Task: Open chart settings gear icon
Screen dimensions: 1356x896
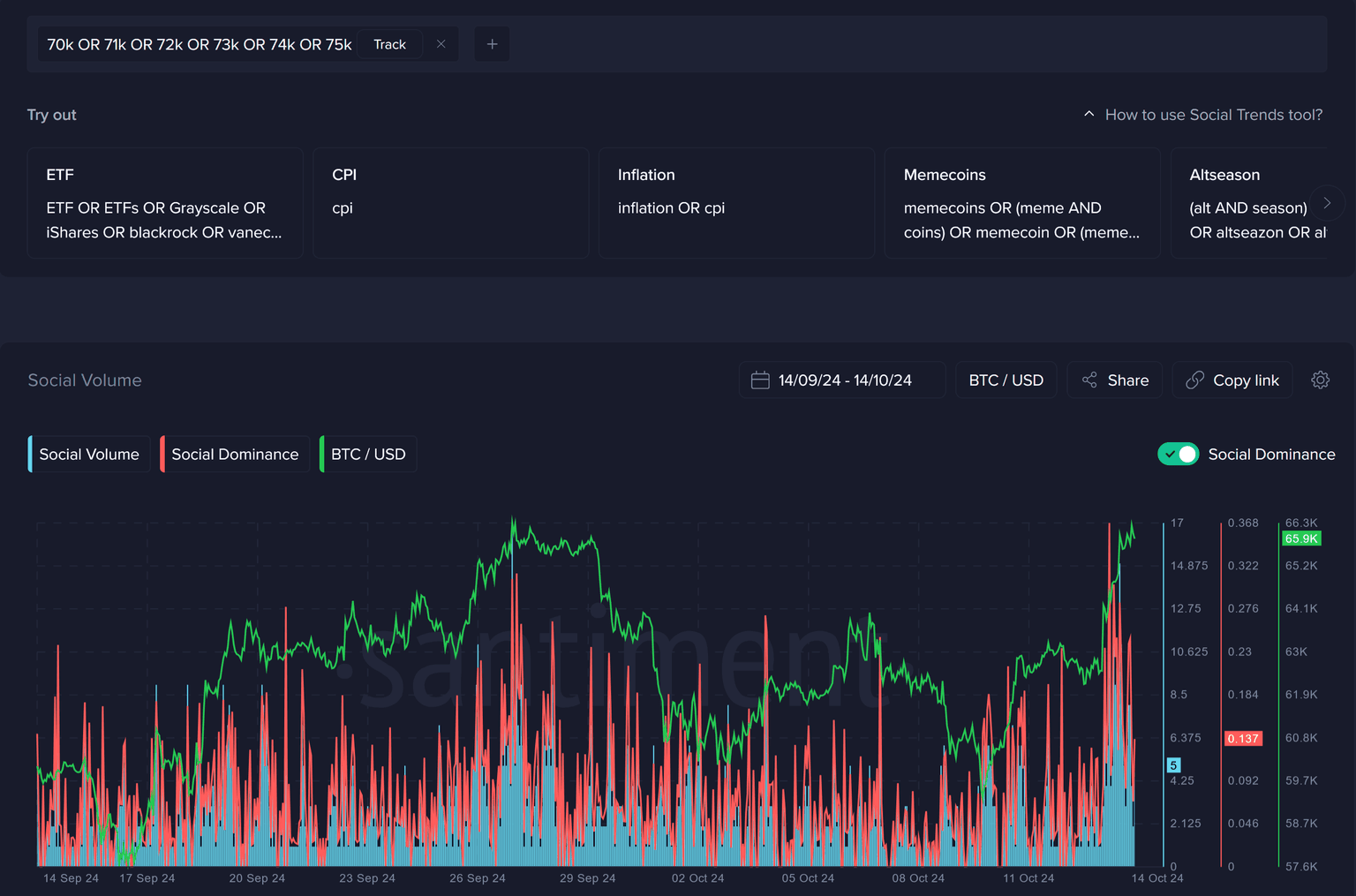Action: pyautogui.click(x=1320, y=380)
